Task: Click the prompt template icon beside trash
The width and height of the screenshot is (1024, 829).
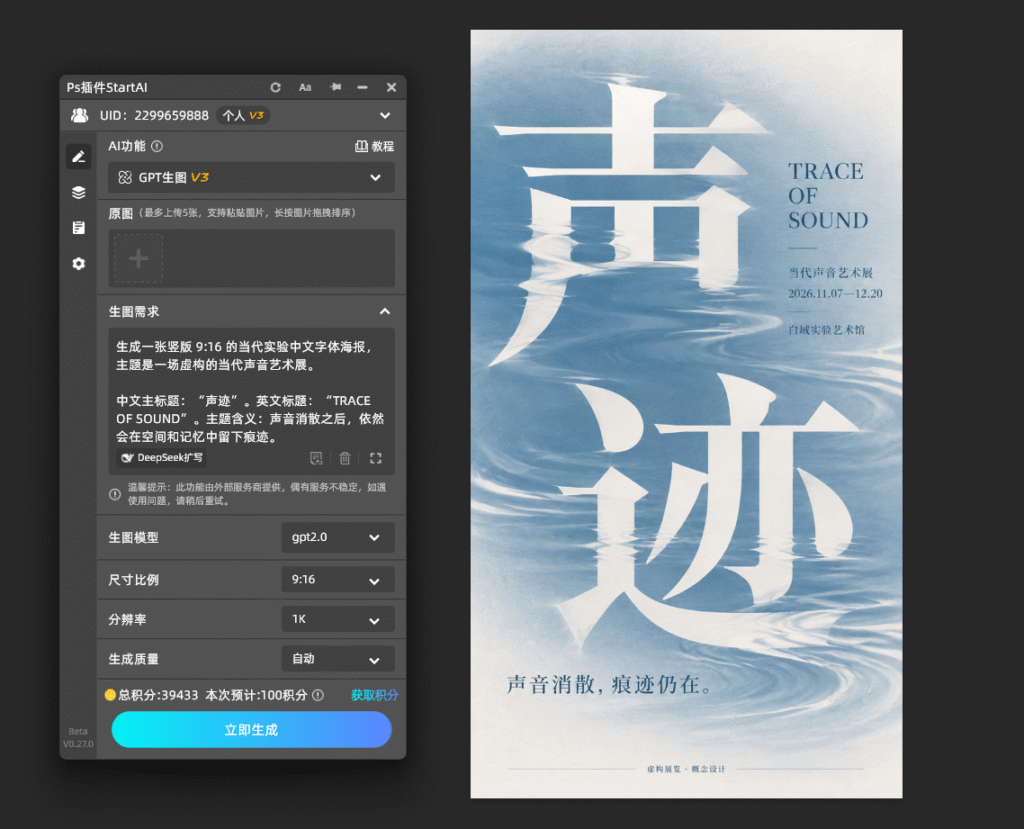Action: coord(316,458)
